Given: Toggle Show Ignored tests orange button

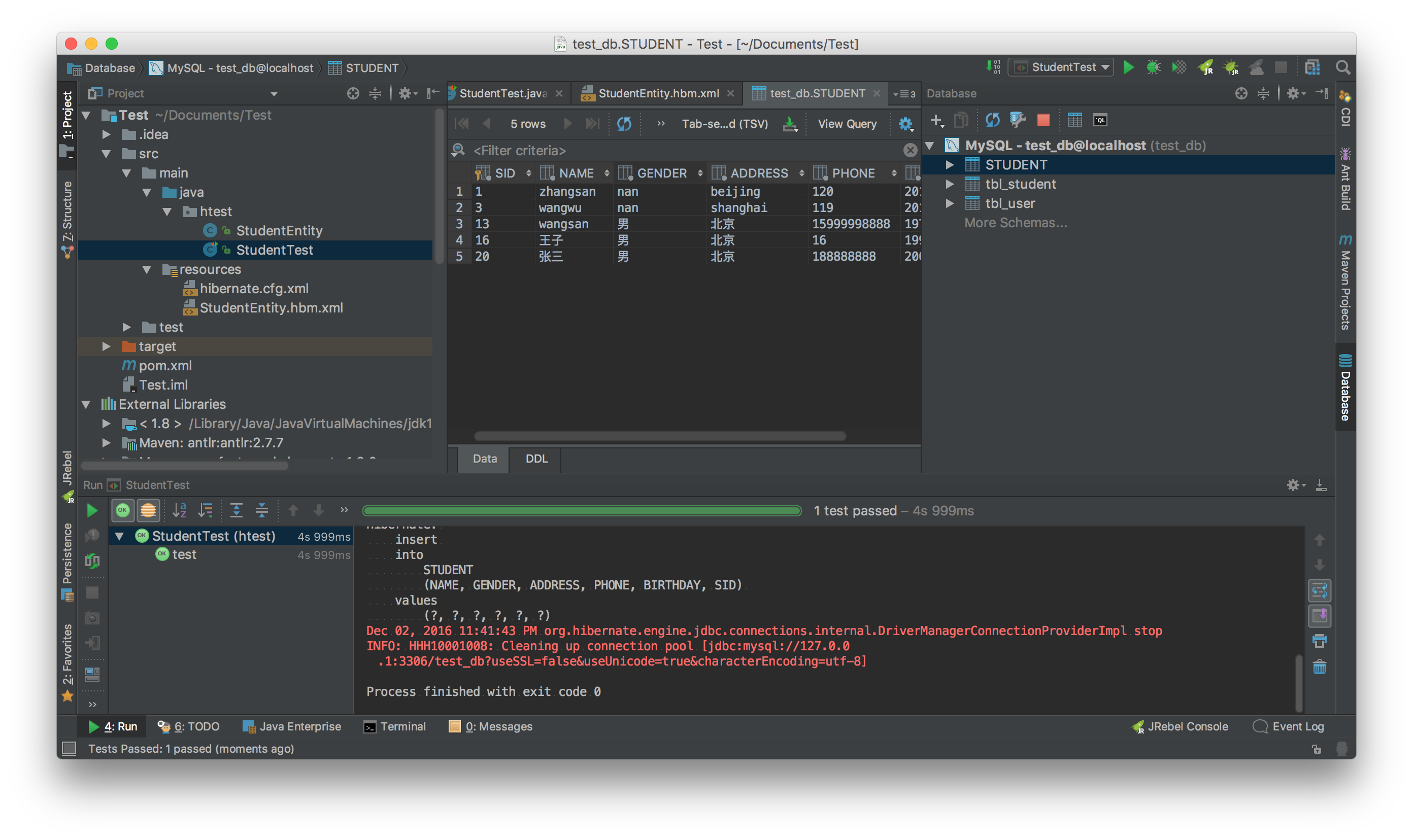Looking at the screenshot, I should point(148,511).
